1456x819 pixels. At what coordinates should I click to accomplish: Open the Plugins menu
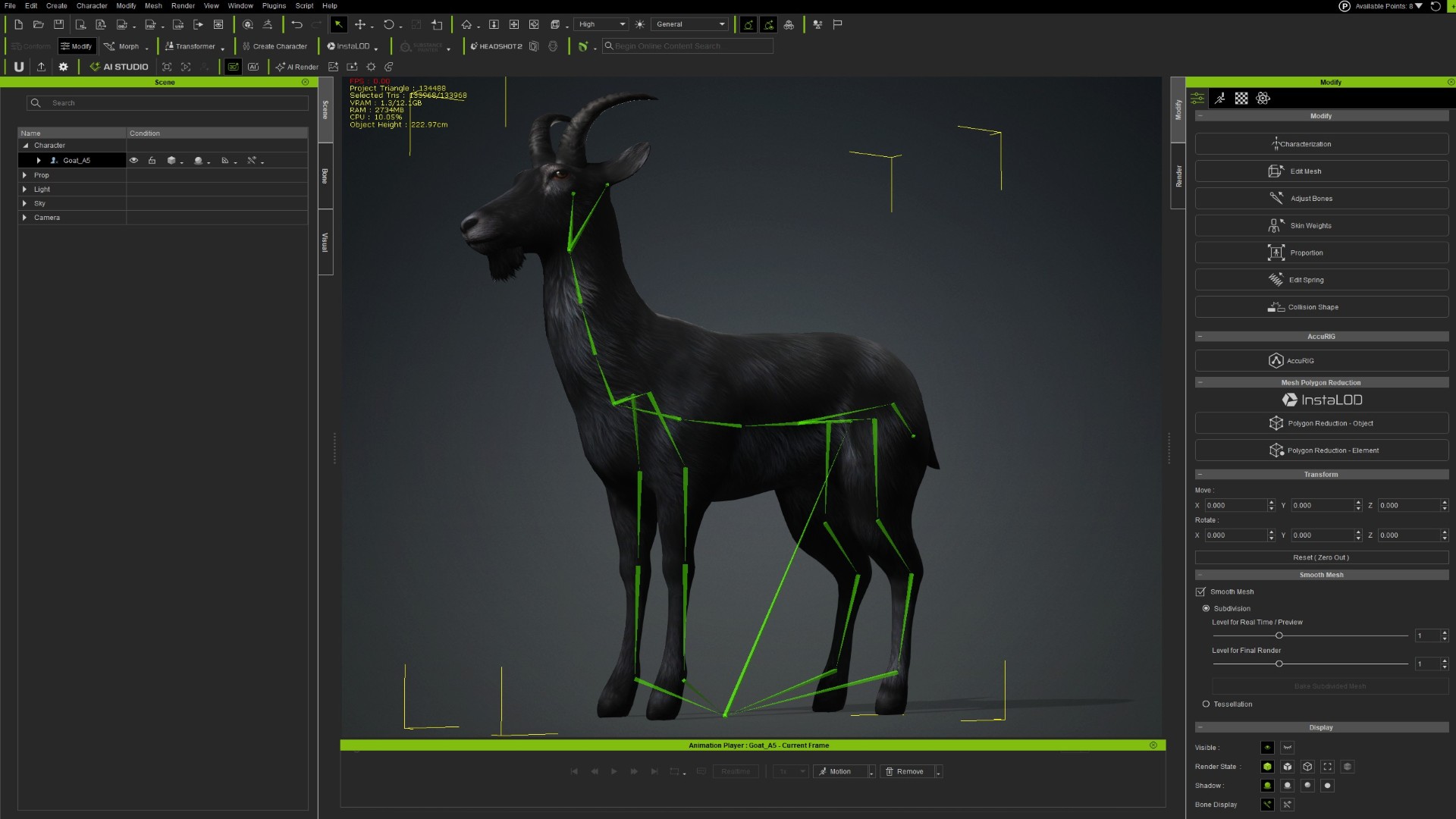(x=274, y=5)
